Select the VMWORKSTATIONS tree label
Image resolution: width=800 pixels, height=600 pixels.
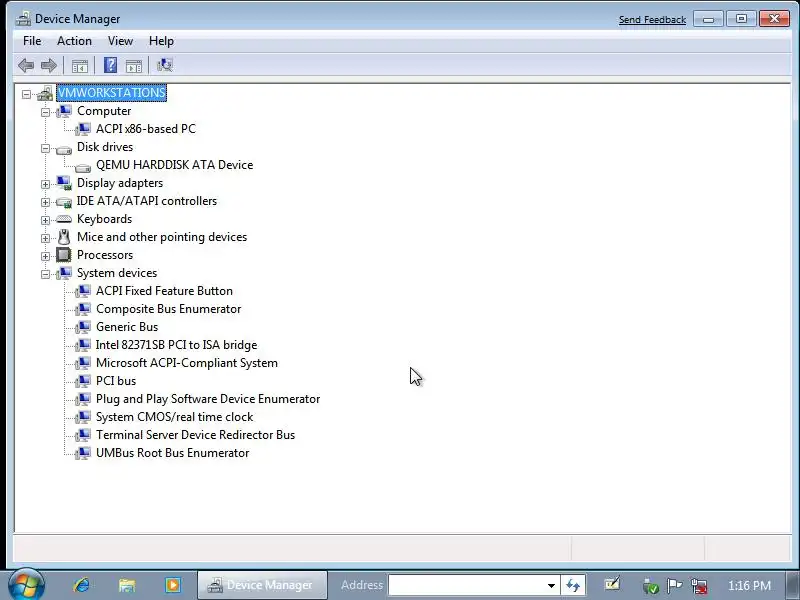[111, 93]
